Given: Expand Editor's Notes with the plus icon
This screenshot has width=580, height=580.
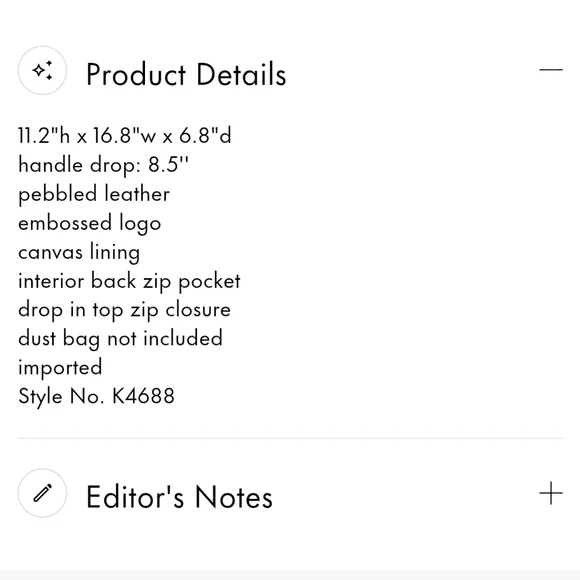Looking at the screenshot, I should [551, 493].
